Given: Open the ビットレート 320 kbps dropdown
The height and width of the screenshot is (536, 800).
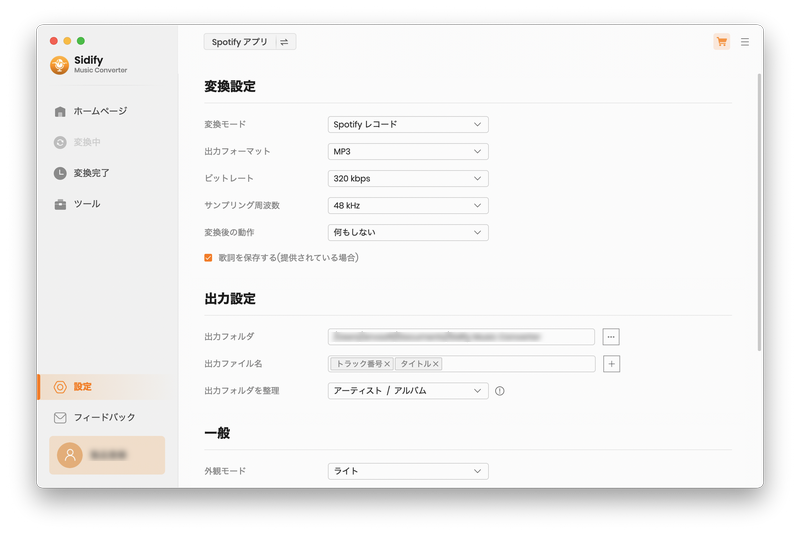Looking at the screenshot, I should coord(408,178).
